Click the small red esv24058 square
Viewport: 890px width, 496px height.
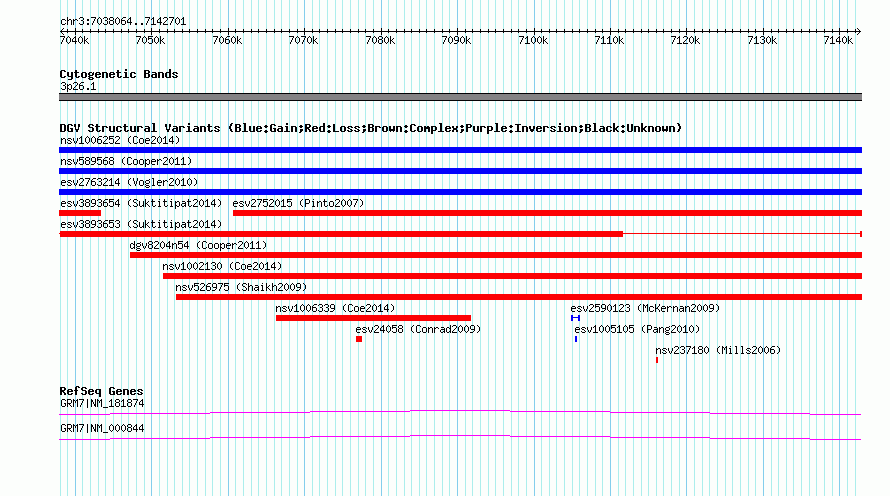359,339
